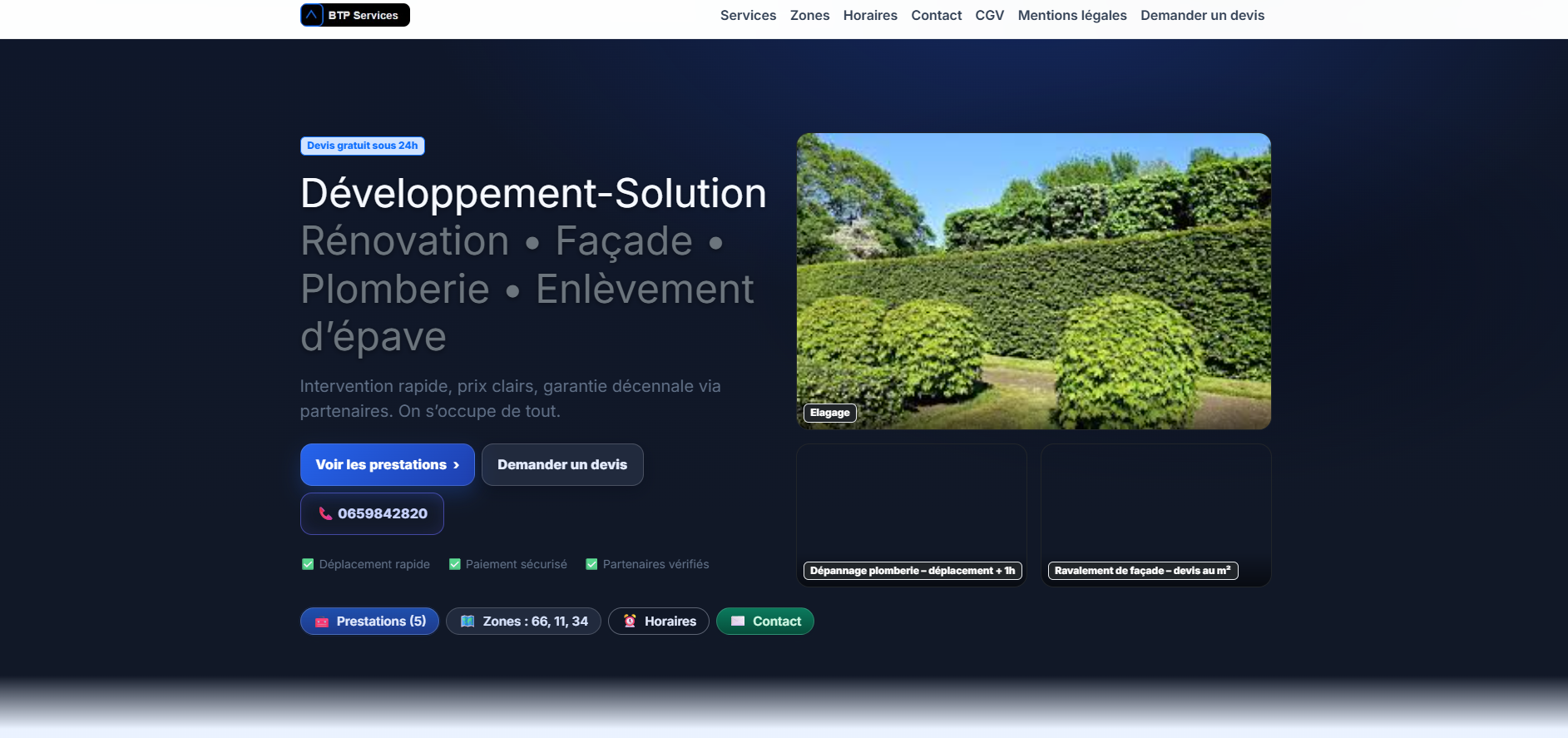Click Demander un devis in the top navigation
This screenshot has width=1568, height=738.
(x=1202, y=15)
